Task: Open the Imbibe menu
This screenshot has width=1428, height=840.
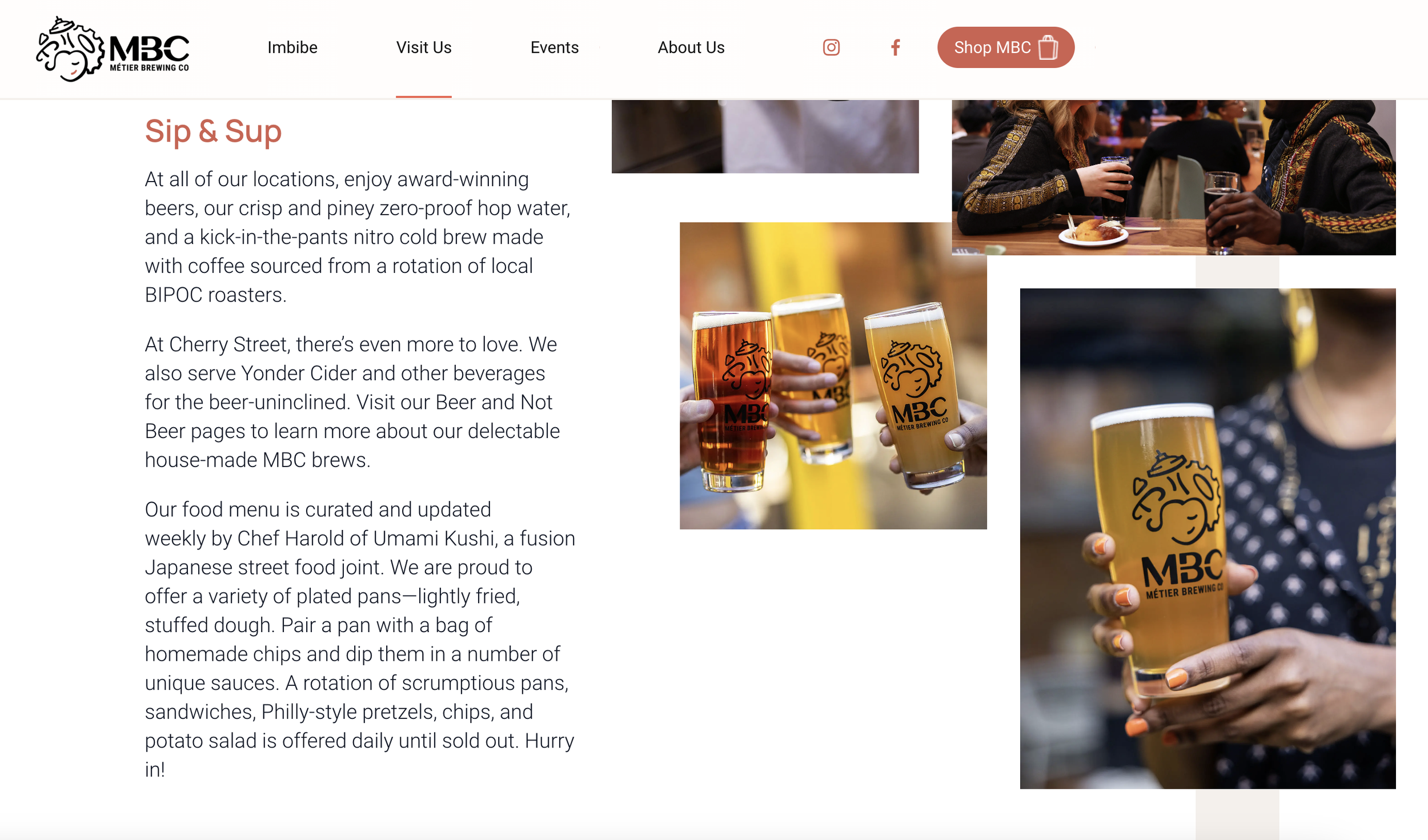Action: [292, 47]
